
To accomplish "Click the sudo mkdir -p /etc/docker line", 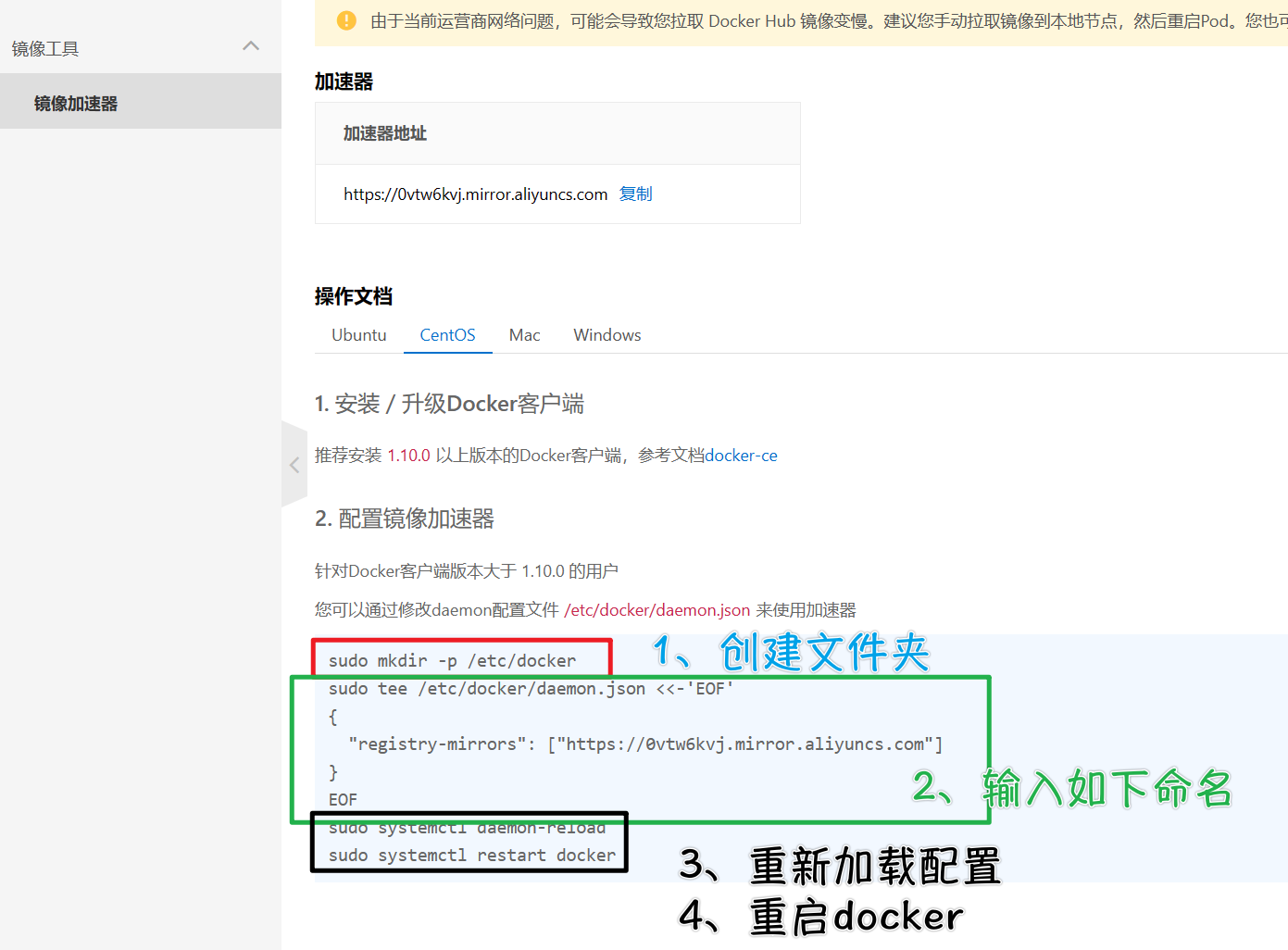I will 452,661.
